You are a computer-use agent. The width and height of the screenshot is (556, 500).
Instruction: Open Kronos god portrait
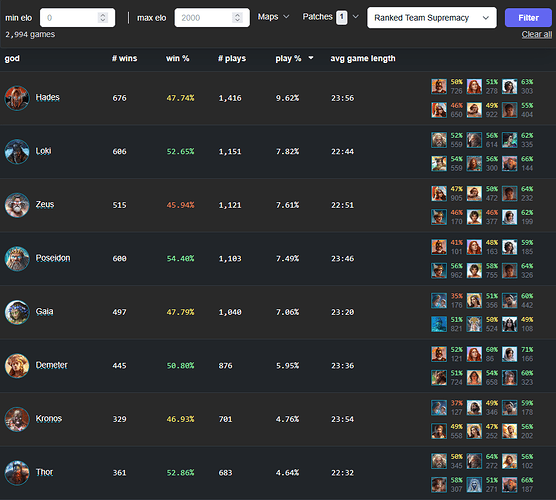pos(17,420)
